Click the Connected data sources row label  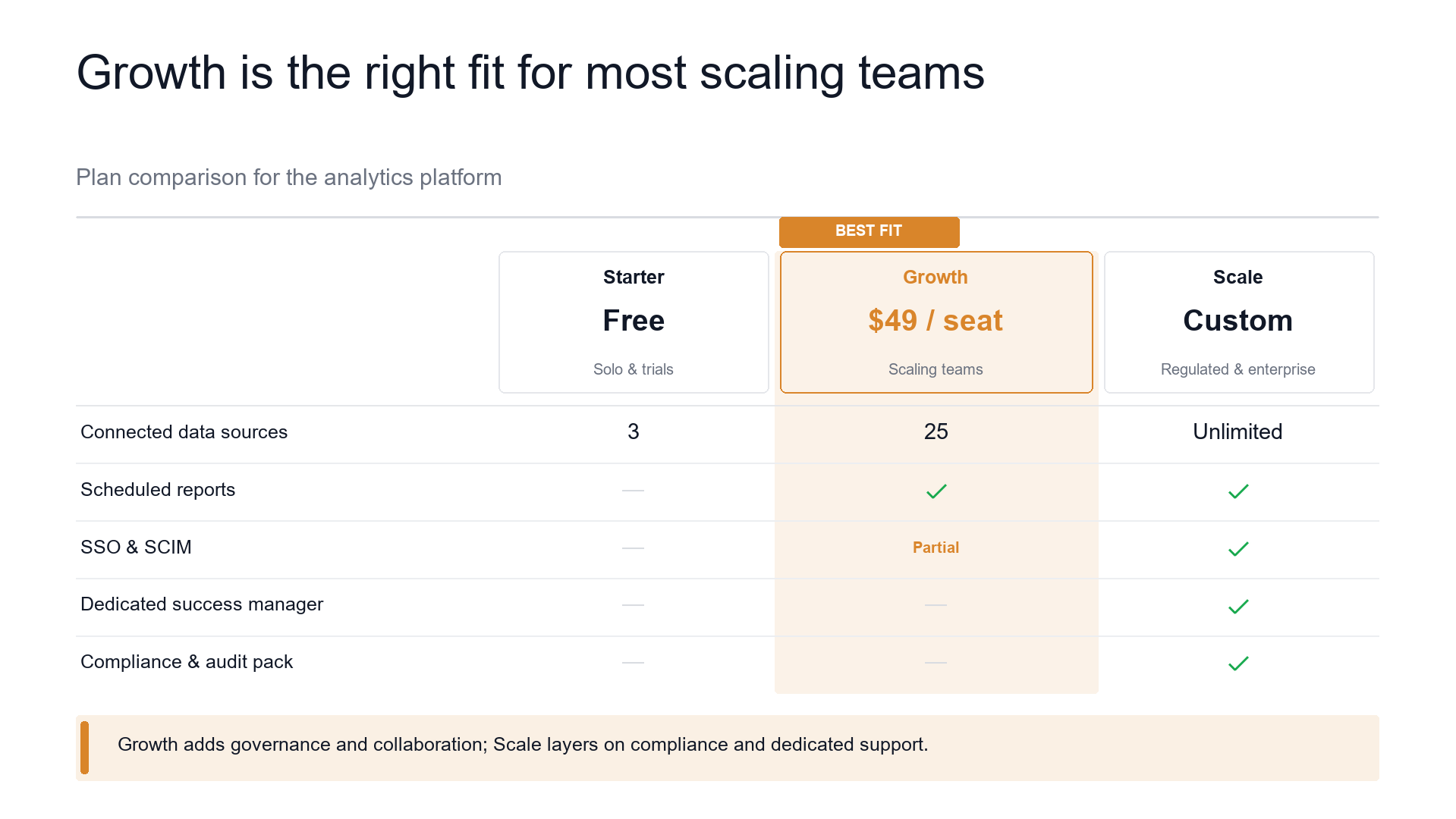point(184,432)
